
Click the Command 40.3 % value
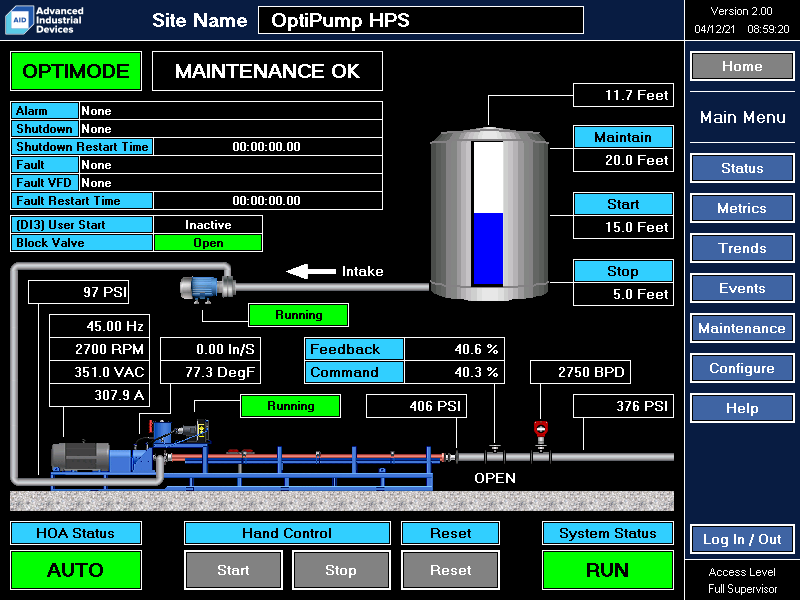click(454, 372)
